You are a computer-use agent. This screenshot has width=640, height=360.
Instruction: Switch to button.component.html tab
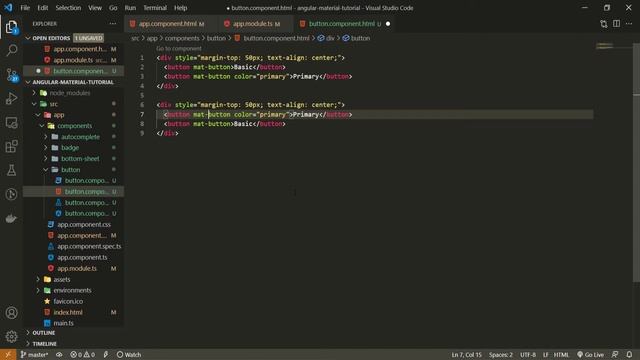click(342, 24)
